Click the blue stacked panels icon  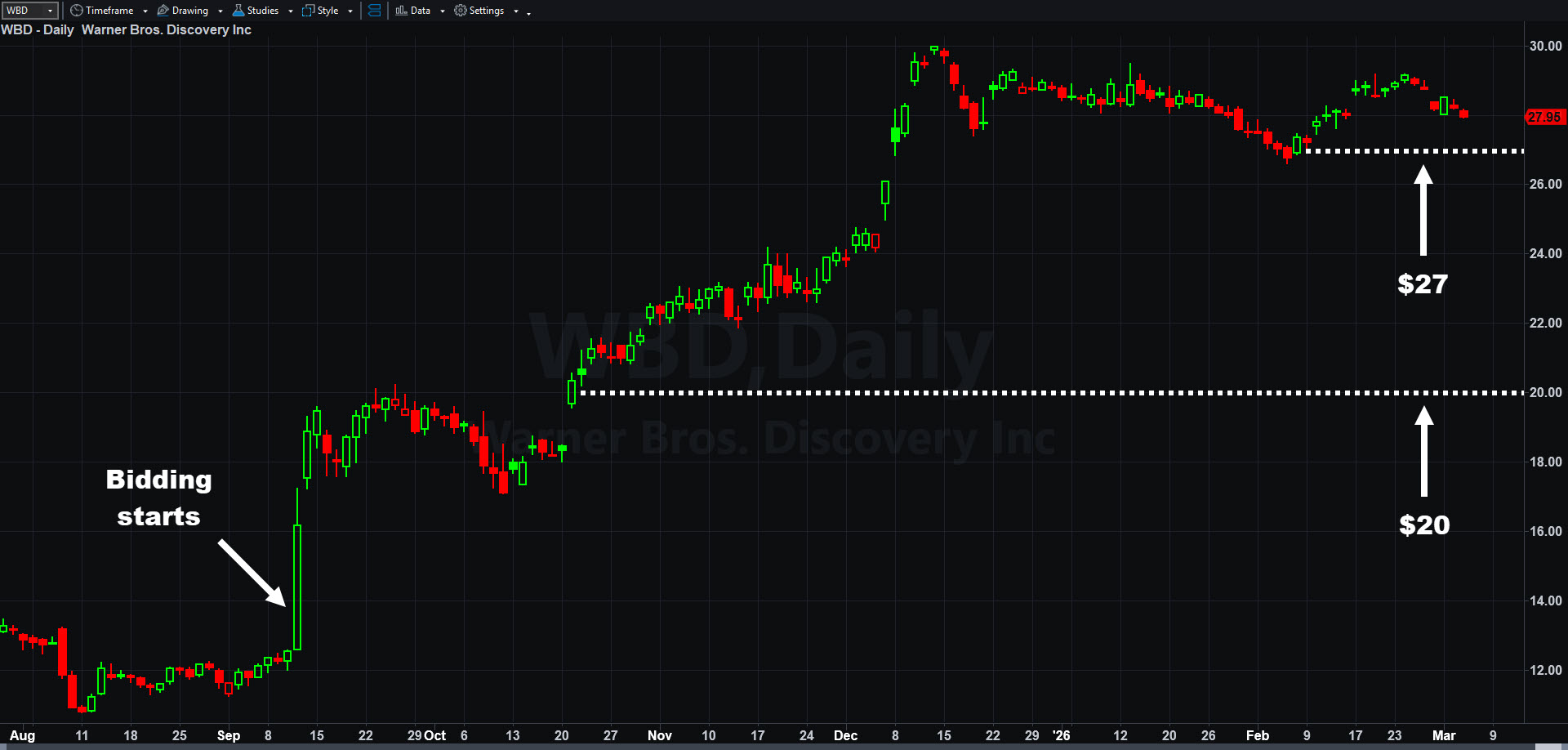click(x=374, y=11)
